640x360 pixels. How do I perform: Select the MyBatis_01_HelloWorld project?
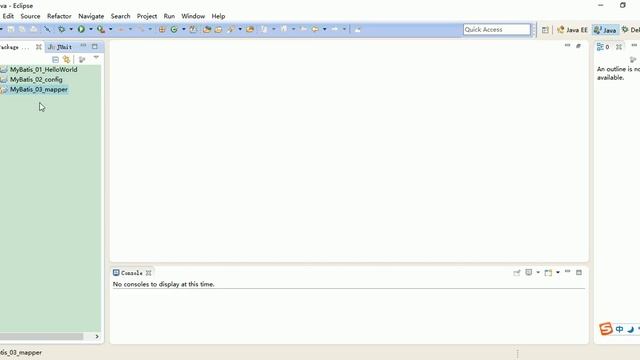pyautogui.click(x=44, y=69)
